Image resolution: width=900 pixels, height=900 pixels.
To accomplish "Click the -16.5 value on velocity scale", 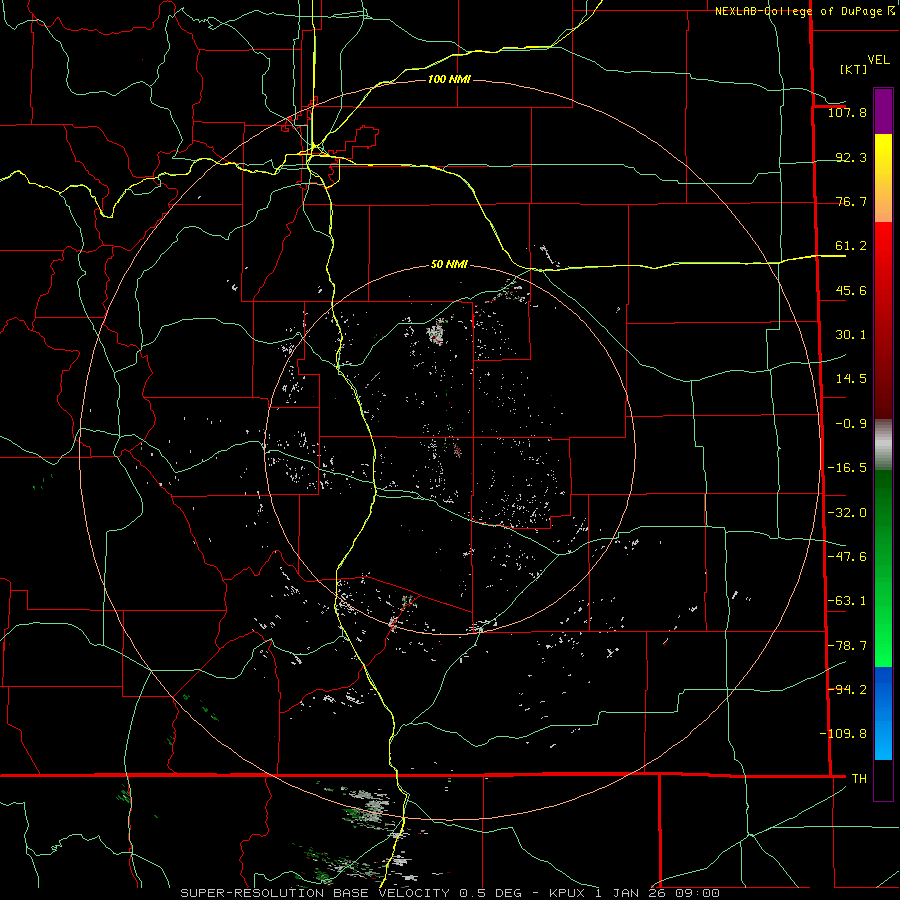I will (847, 468).
